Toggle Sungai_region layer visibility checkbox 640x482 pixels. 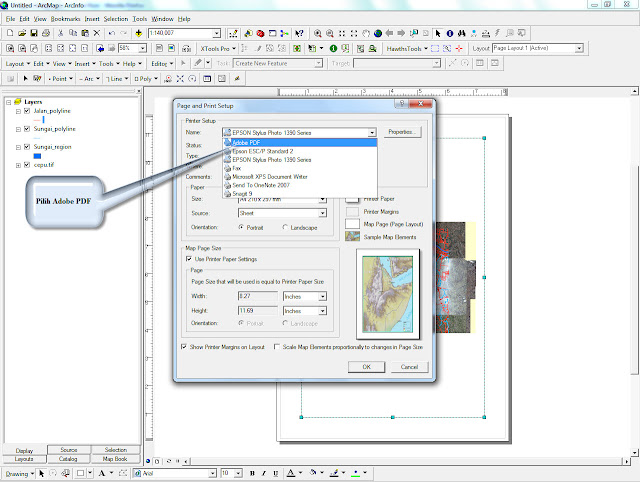27,147
